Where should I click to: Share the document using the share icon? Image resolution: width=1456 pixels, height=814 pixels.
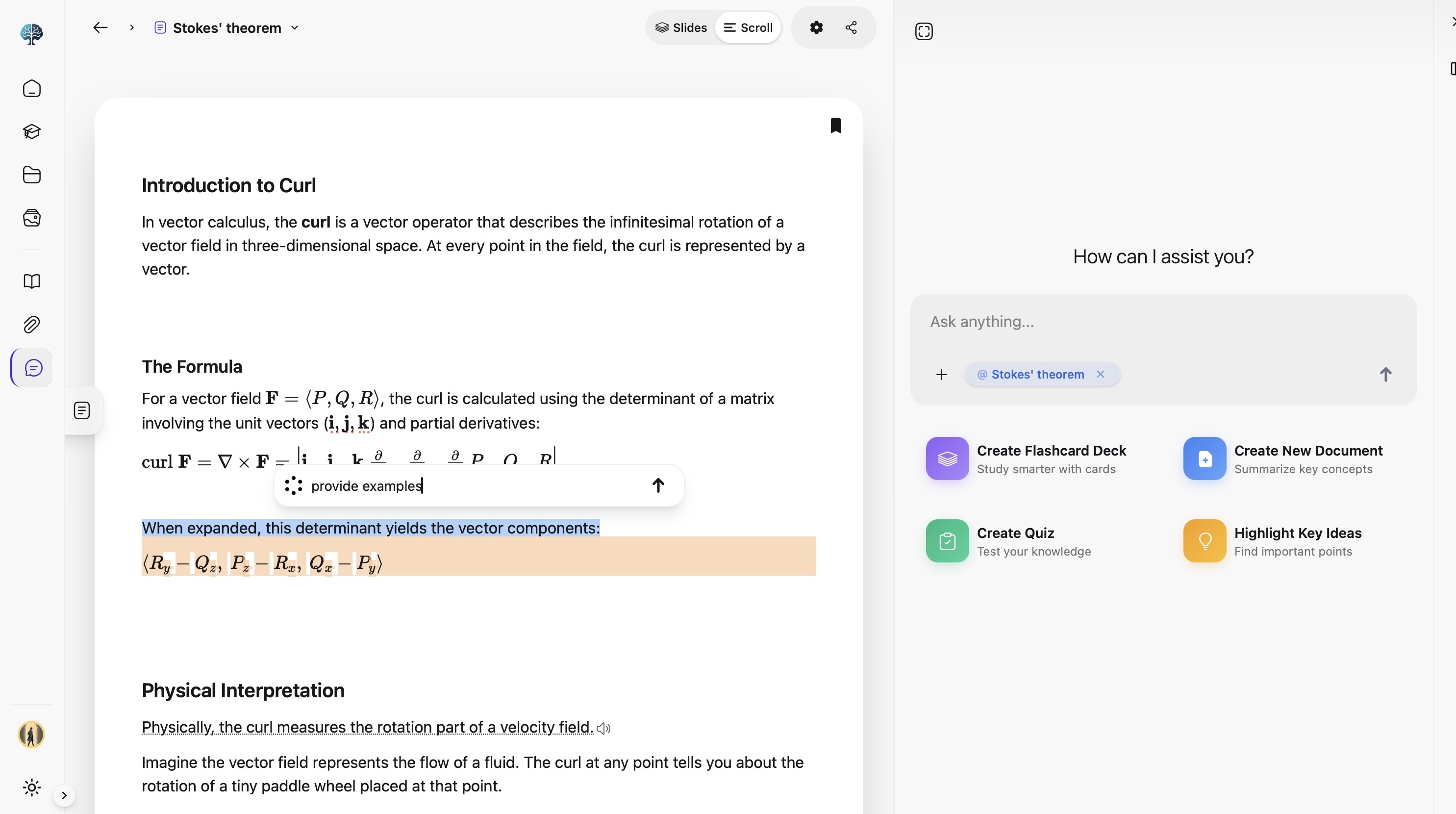pyautogui.click(x=851, y=27)
